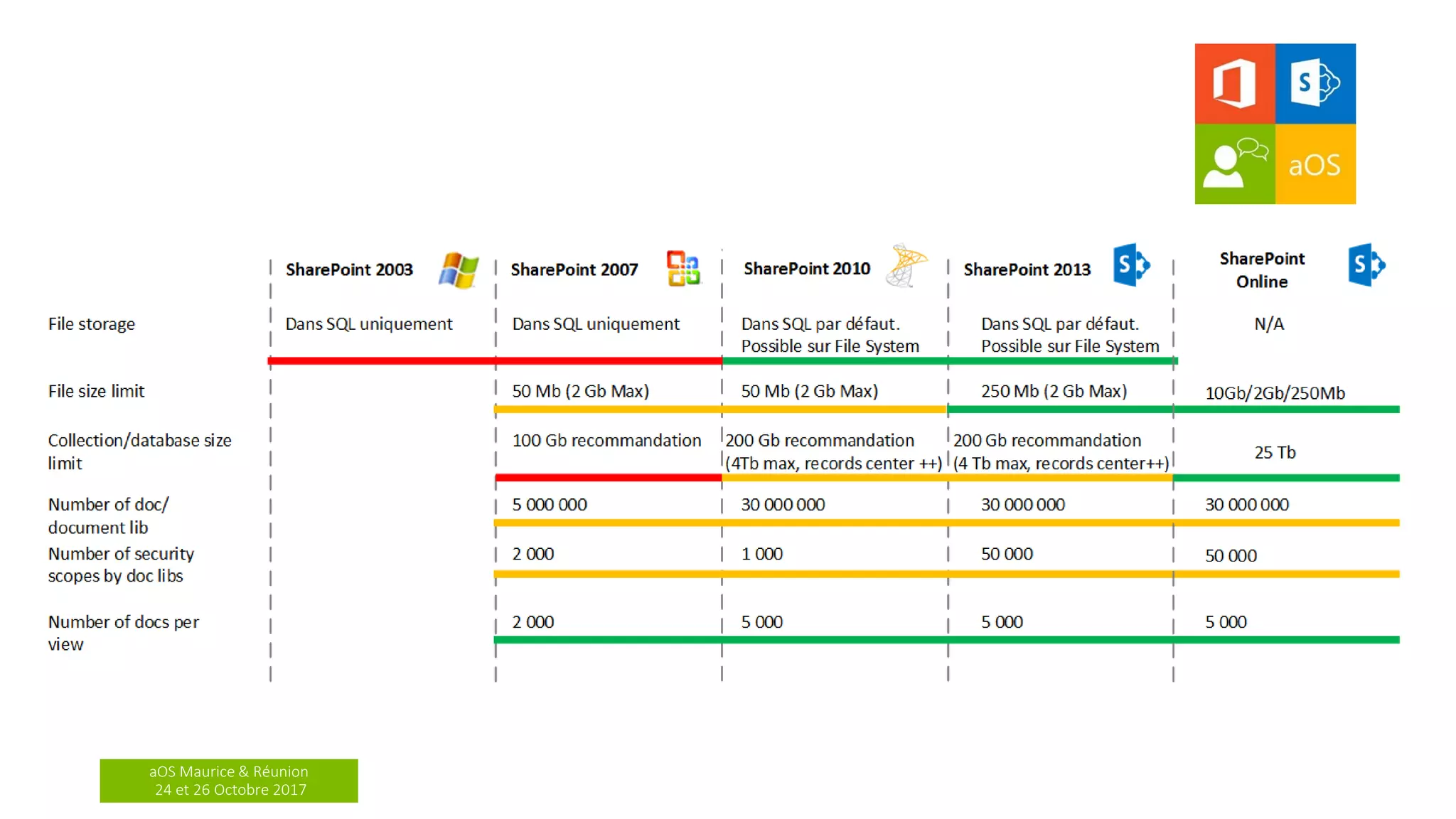Click the 10Gb/2Gb/250Mb value text

click(1275, 393)
